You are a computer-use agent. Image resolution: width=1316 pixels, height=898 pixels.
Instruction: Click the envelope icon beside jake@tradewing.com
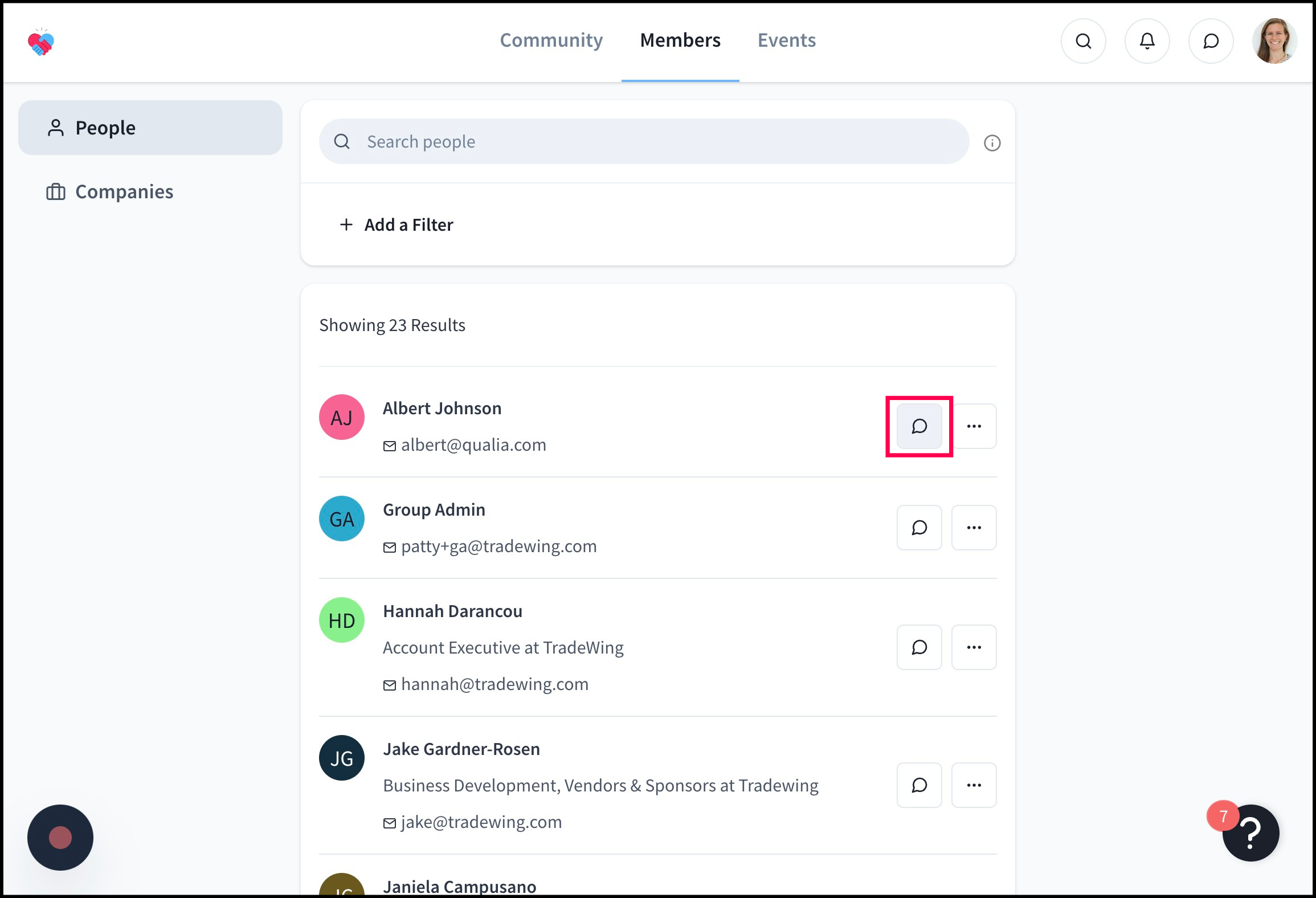(x=389, y=823)
